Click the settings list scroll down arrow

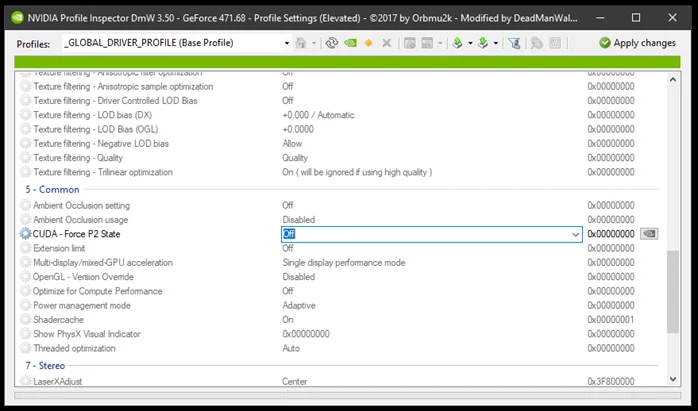[673, 379]
